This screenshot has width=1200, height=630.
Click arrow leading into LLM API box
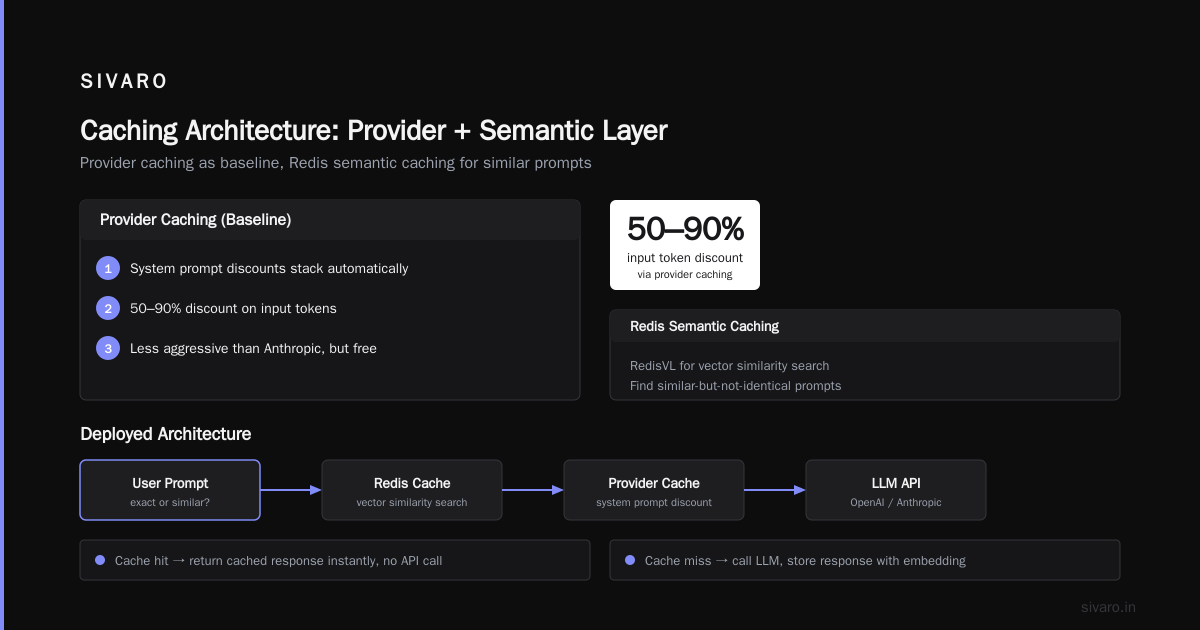point(775,490)
